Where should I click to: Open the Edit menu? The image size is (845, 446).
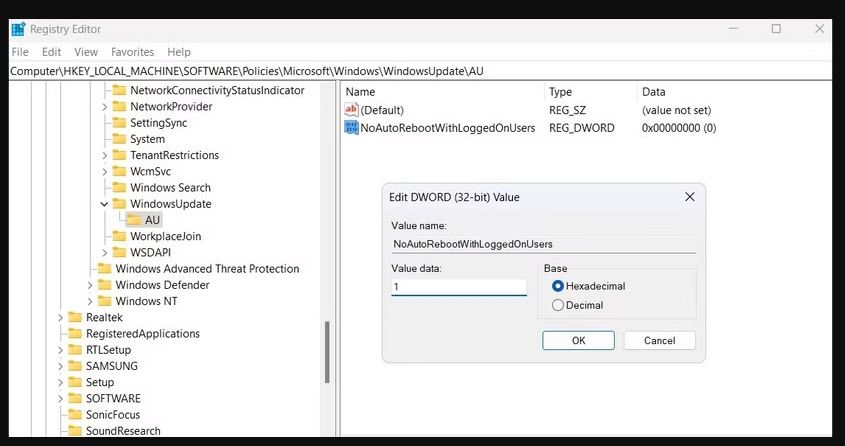tap(52, 52)
